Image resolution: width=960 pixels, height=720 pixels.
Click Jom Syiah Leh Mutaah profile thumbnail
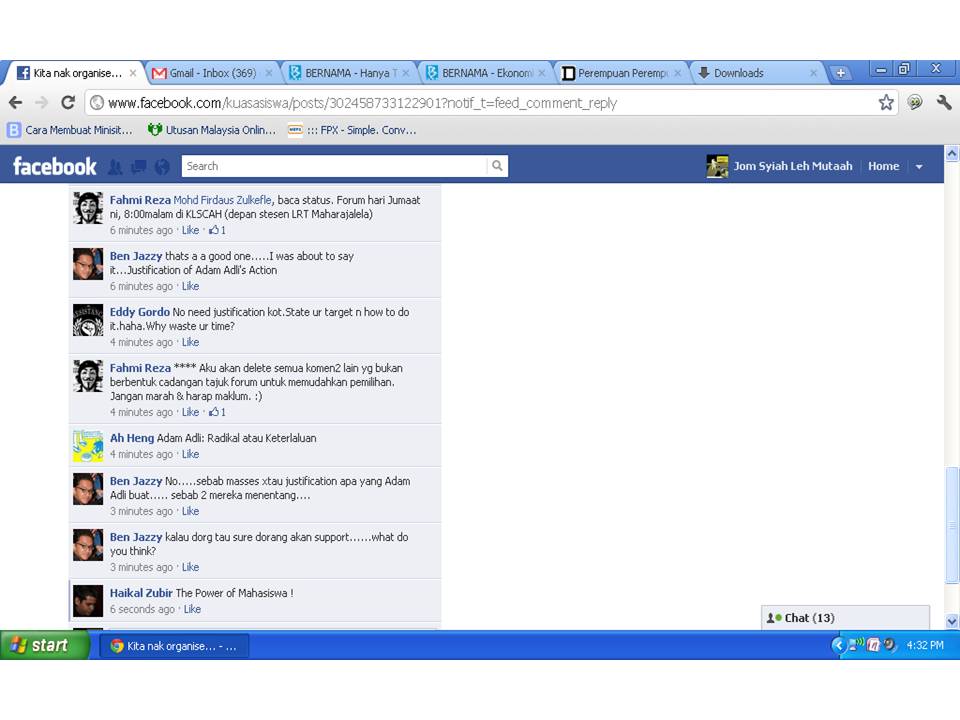point(718,166)
